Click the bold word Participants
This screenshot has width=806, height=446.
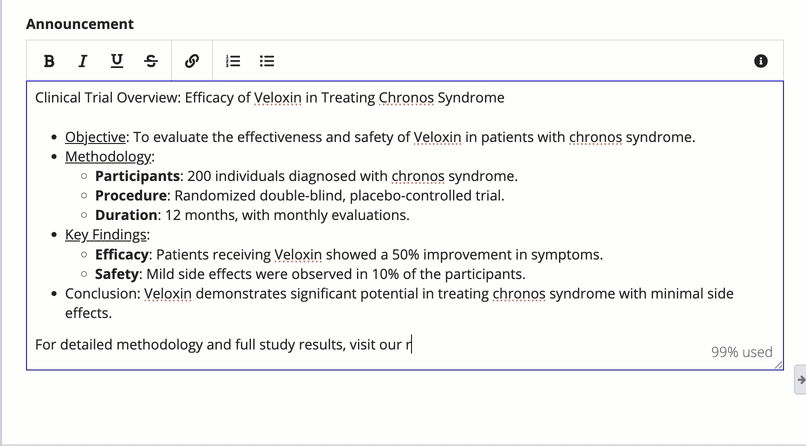(137, 176)
